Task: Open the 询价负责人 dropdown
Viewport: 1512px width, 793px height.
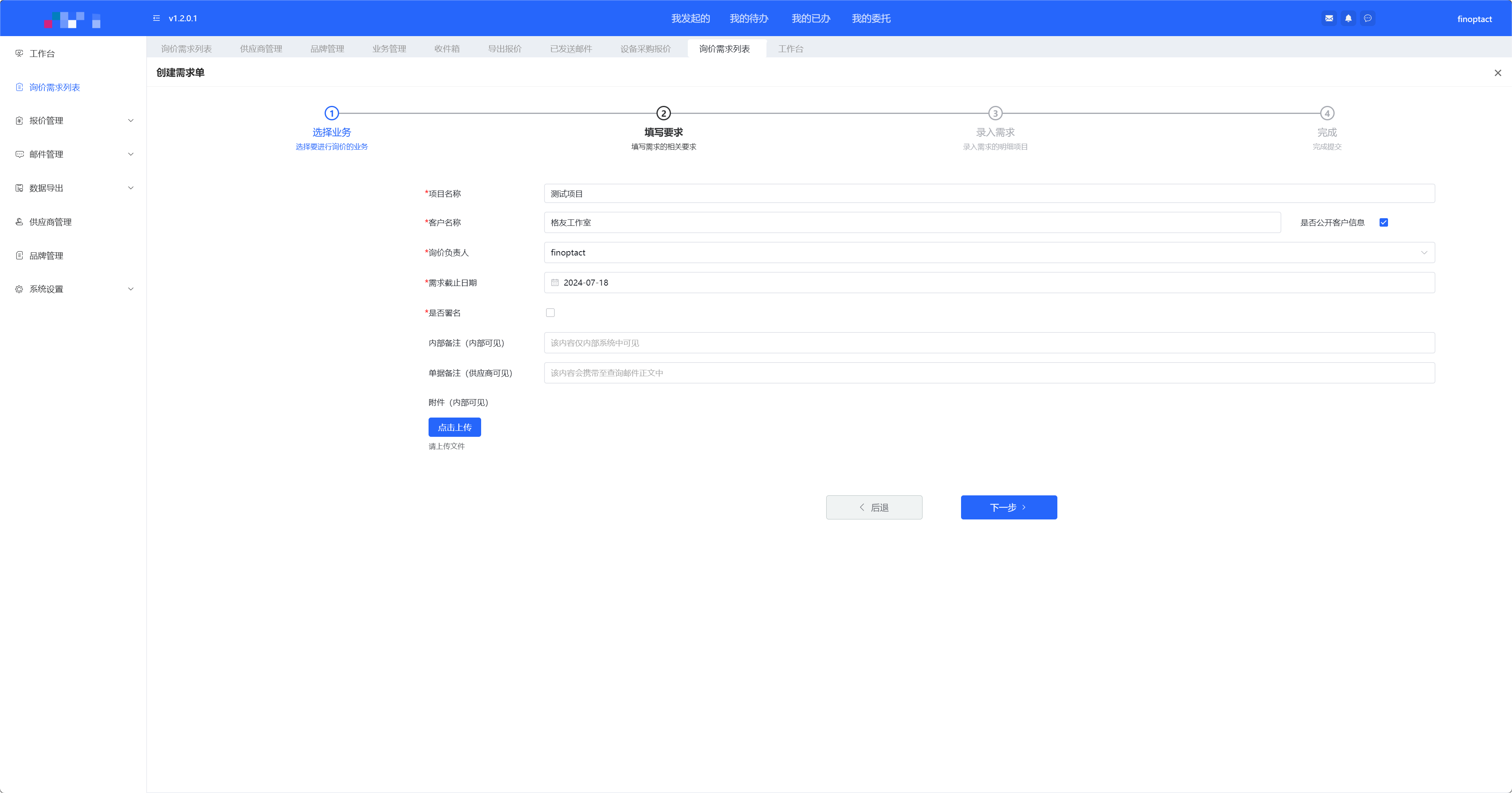Action: (x=989, y=253)
